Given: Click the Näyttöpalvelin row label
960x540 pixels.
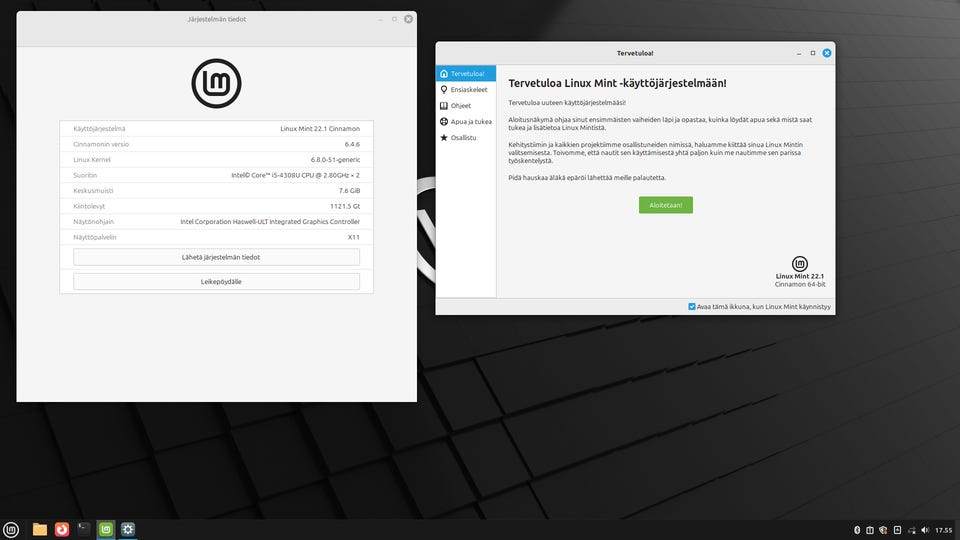Looking at the screenshot, I should (95, 237).
